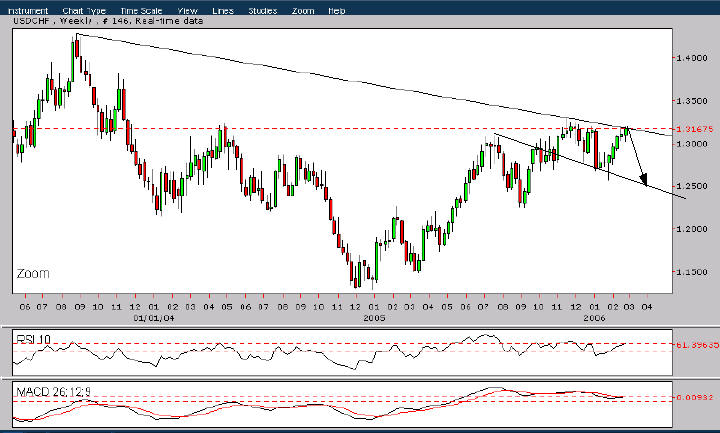Open the Instrument menu
This screenshot has width=720, height=433.
tap(28, 11)
